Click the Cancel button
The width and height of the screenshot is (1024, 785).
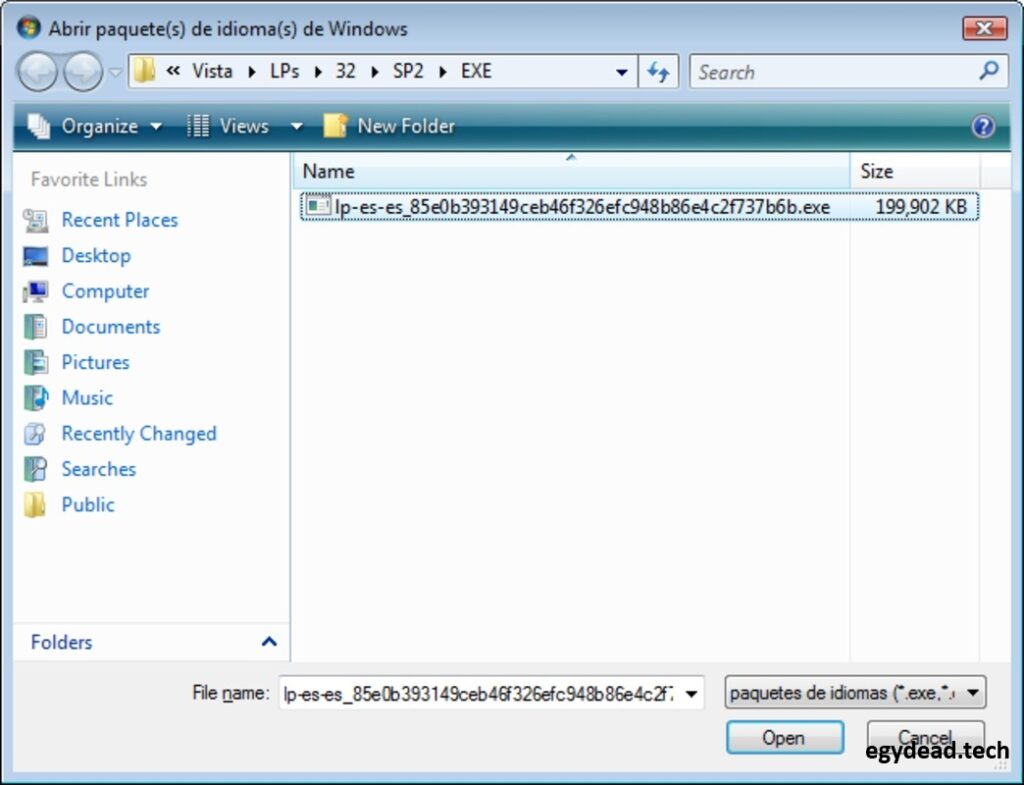(925, 738)
